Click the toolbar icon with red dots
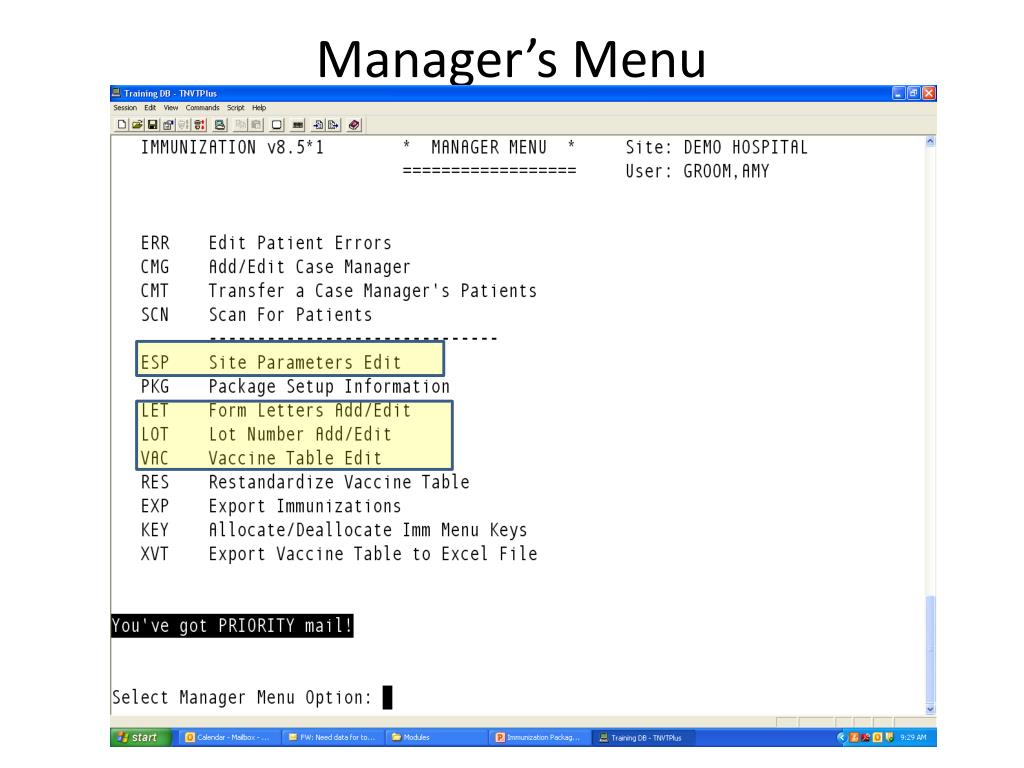Image resolution: width=1024 pixels, height=768 pixels. (199, 125)
